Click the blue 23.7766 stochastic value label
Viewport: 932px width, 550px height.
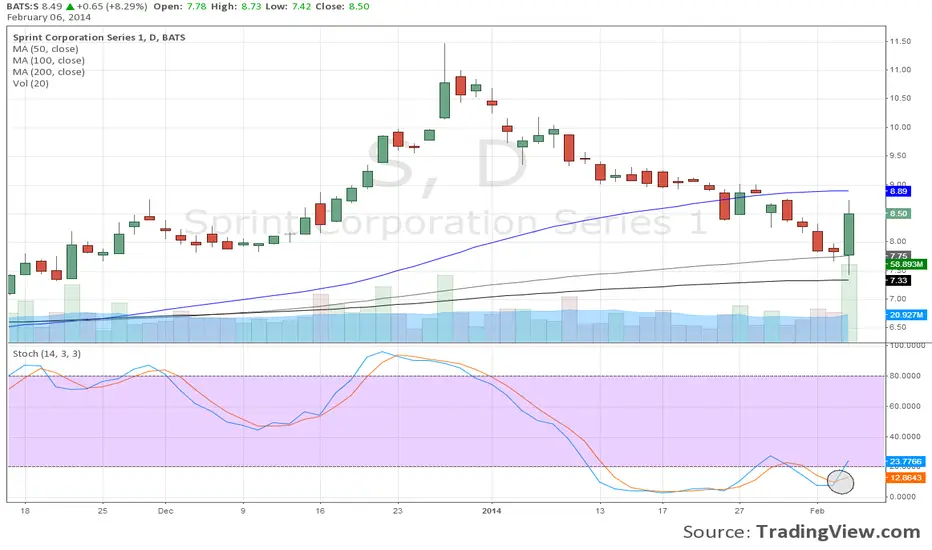pos(906,461)
